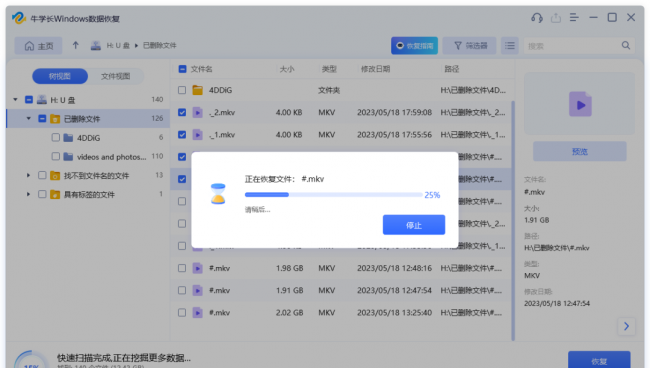
Task: Click the 2.02 GB #.mkv file icon
Action: pyautogui.click(x=198, y=312)
